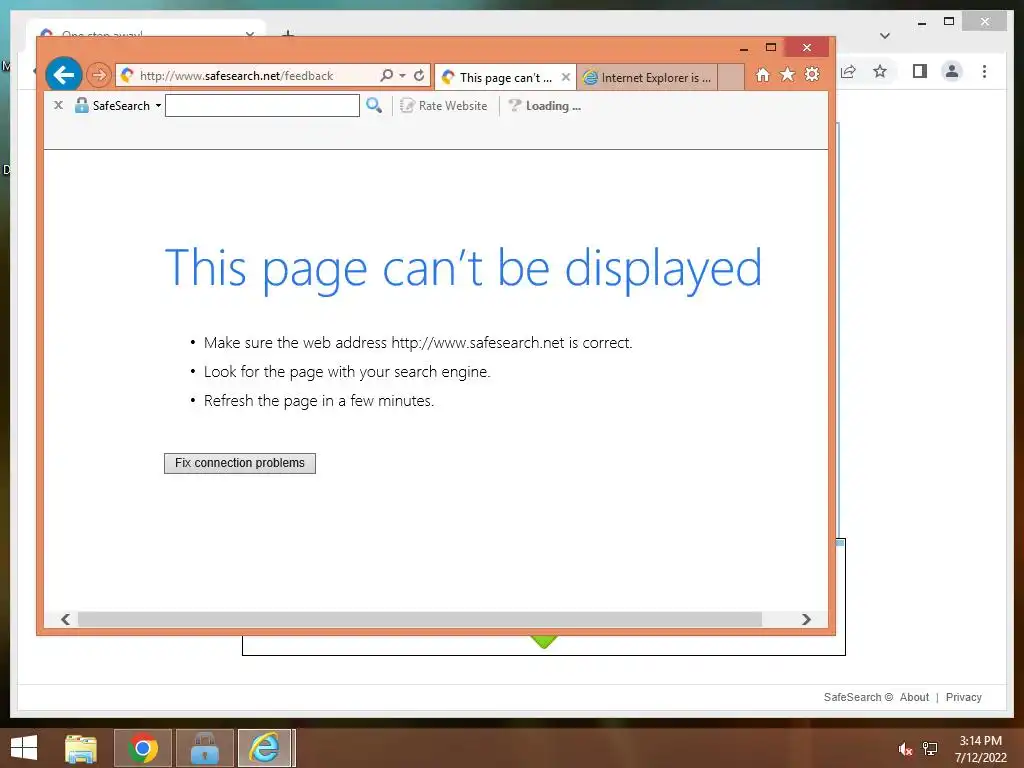Maximize the Internet Explorer window
The width and height of the screenshot is (1024, 768).
771,48
